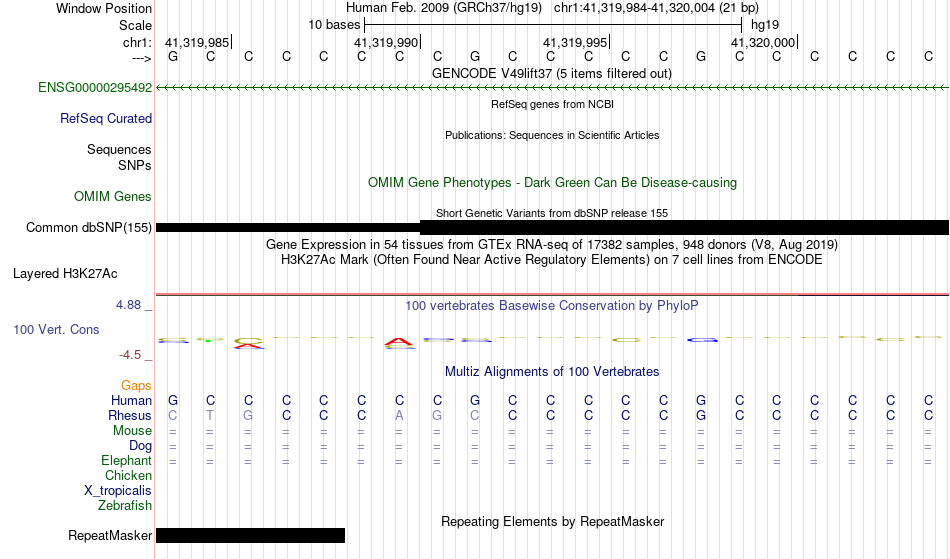The height and width of the screenshot is (559, 950).
Task: Click the ENSG00000295492 gene label
Action: tap(95, 88)
